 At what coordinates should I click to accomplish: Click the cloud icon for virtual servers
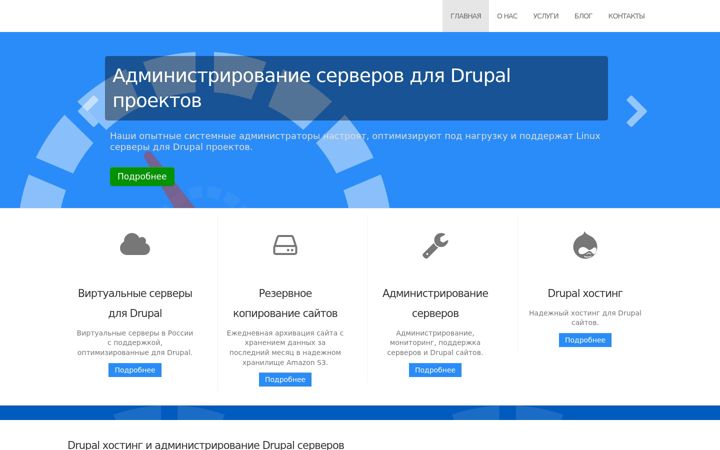coord(135,244)
